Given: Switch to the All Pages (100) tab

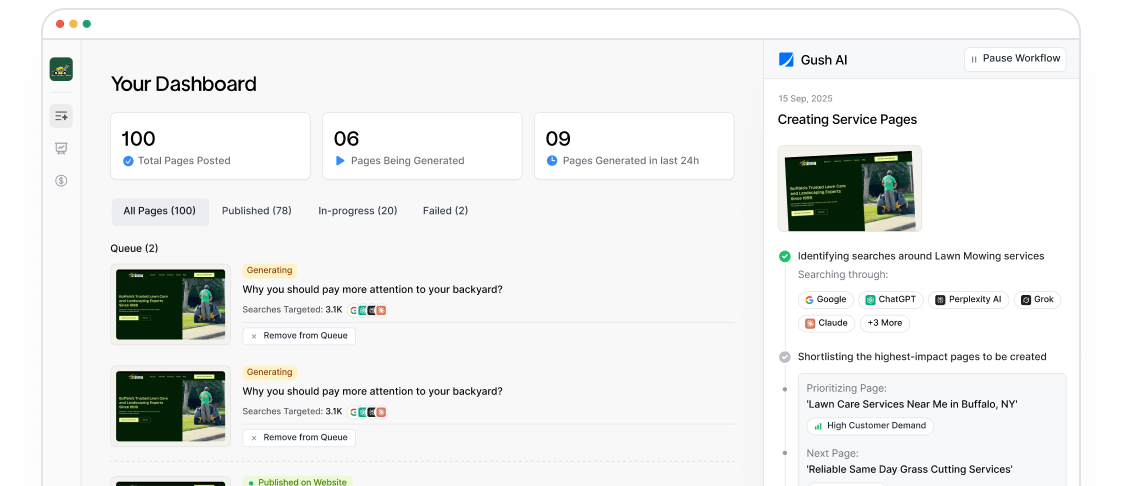Looking at the screenshot, I should pyautogui.click(x=159, y=212).
